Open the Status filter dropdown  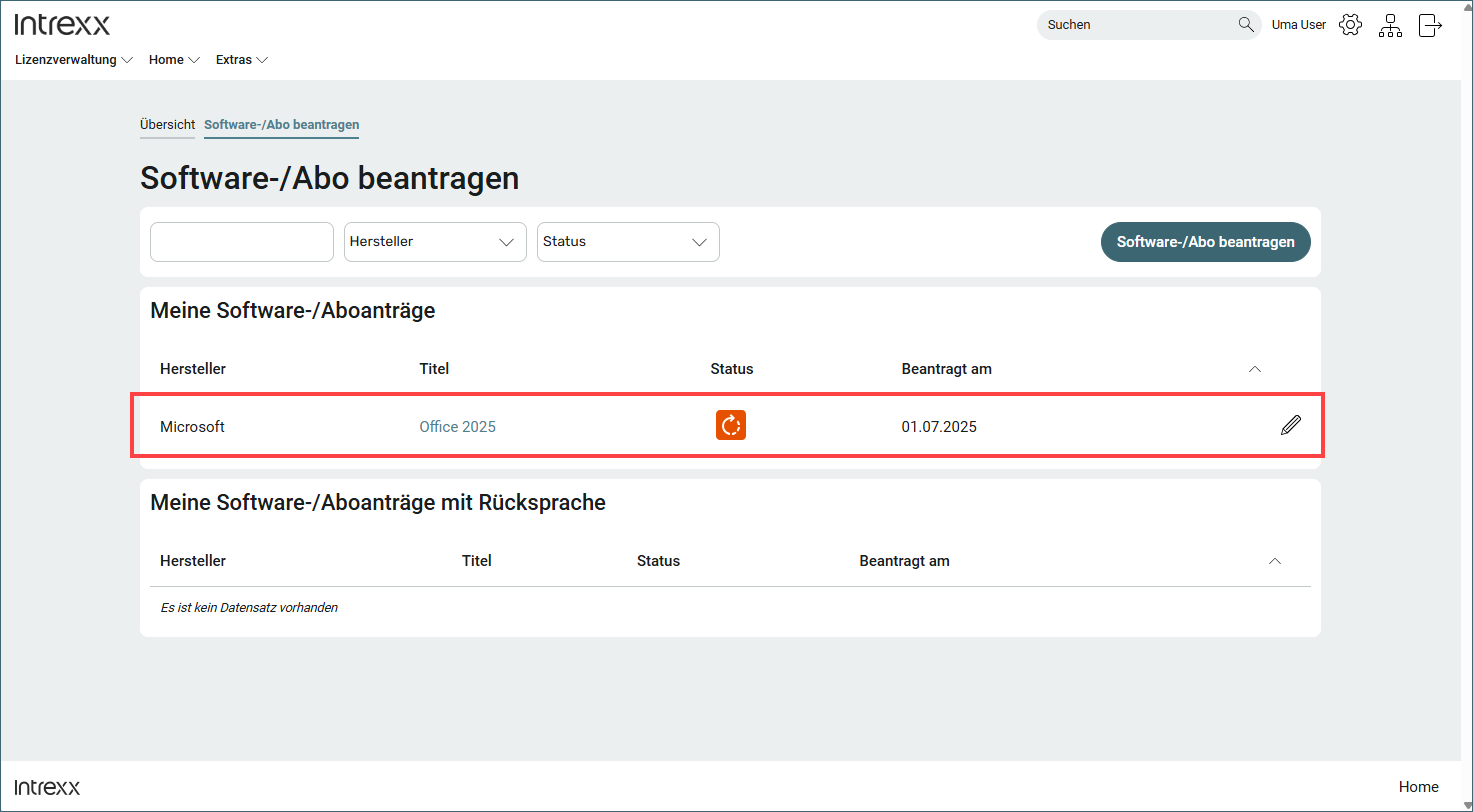[x=628, y=242]
